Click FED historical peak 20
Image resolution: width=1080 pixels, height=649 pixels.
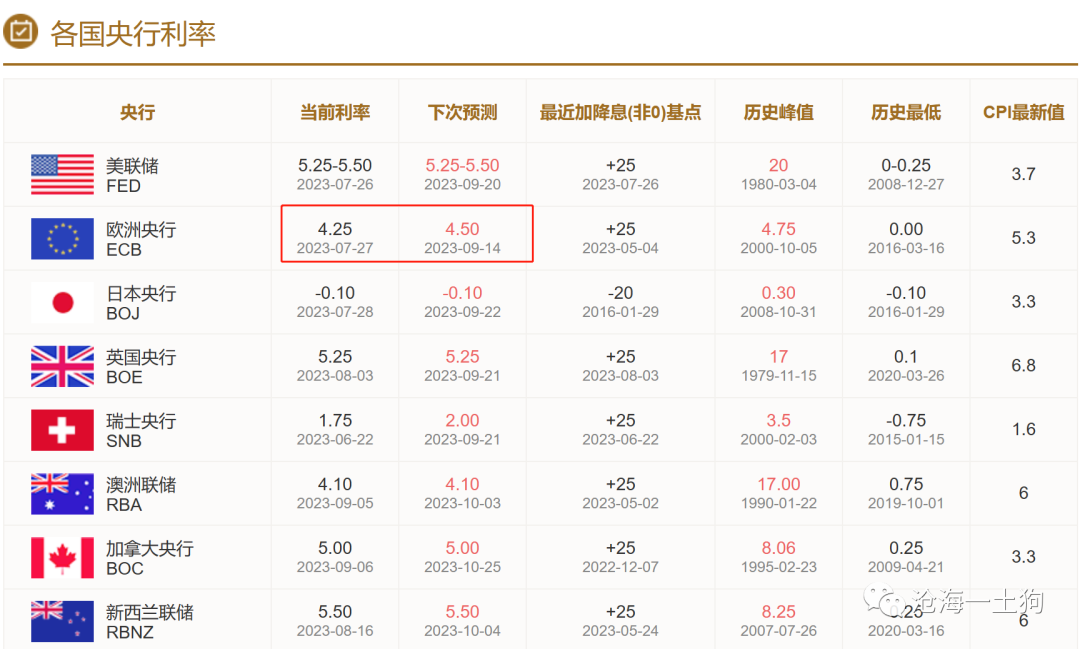pos(778,165)
